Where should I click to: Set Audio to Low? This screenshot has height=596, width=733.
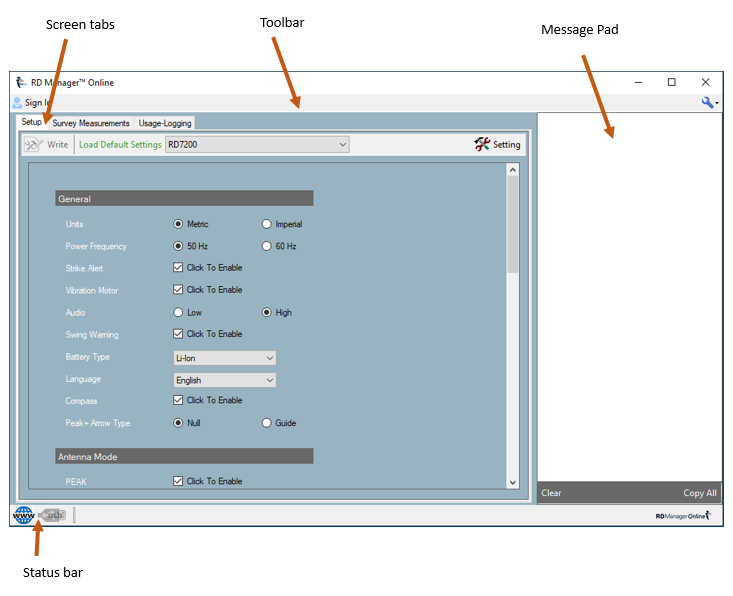point(178,312)
